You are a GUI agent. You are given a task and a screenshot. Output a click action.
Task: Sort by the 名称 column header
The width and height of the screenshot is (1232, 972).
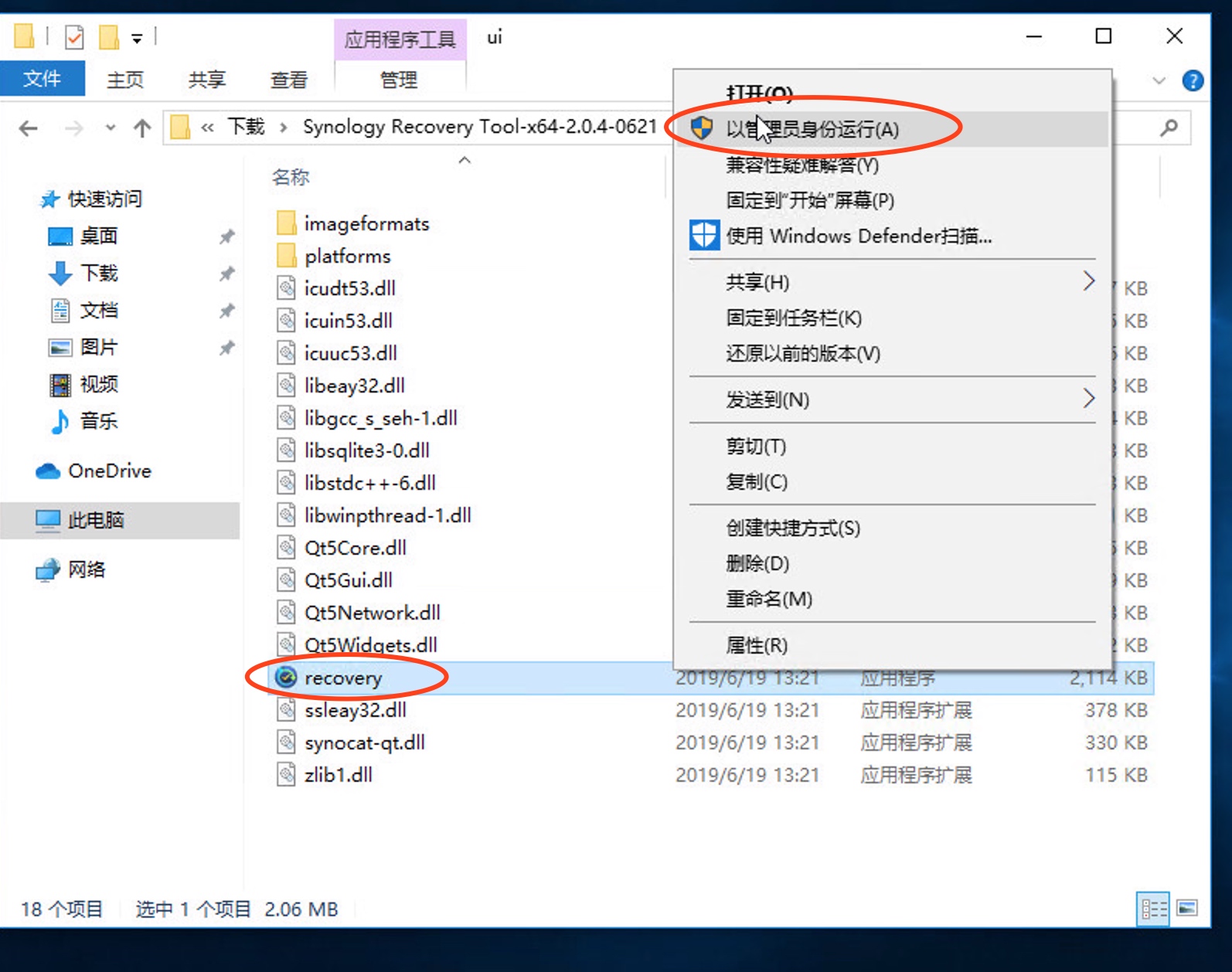(291, 177)
